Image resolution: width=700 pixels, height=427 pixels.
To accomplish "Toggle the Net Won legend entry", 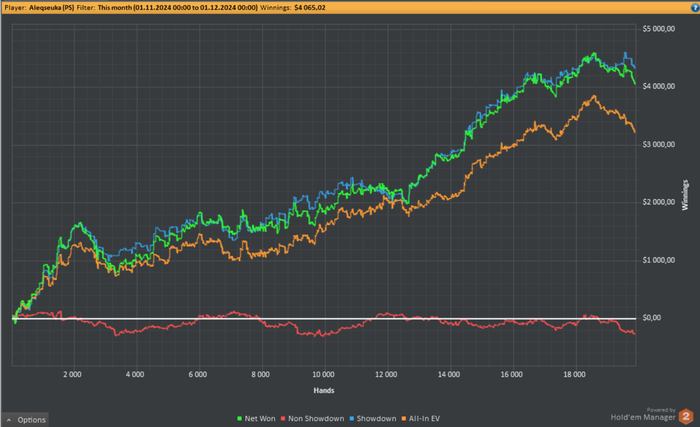I will pos(256,419).
